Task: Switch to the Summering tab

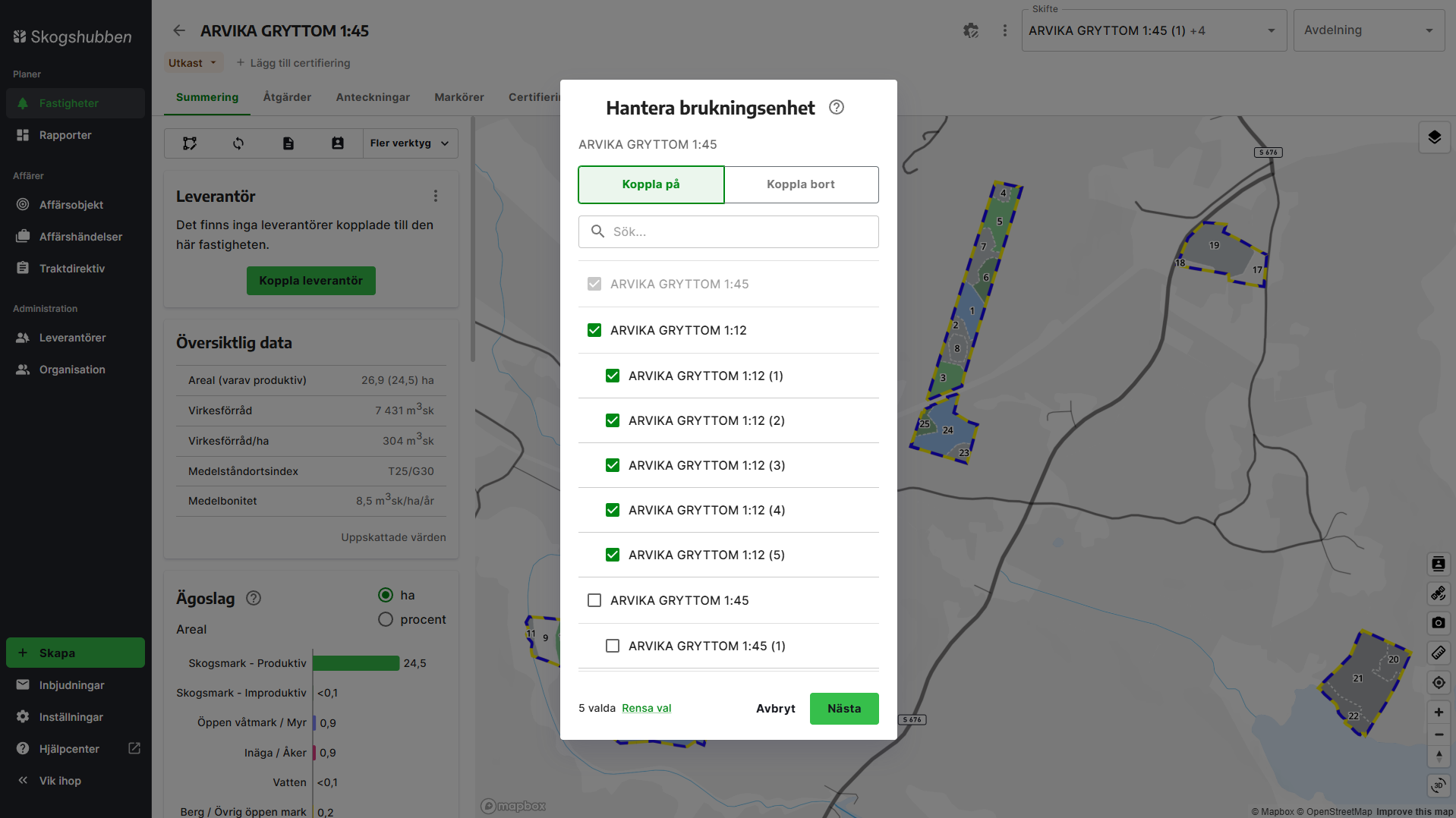Action: coord(207,98)
